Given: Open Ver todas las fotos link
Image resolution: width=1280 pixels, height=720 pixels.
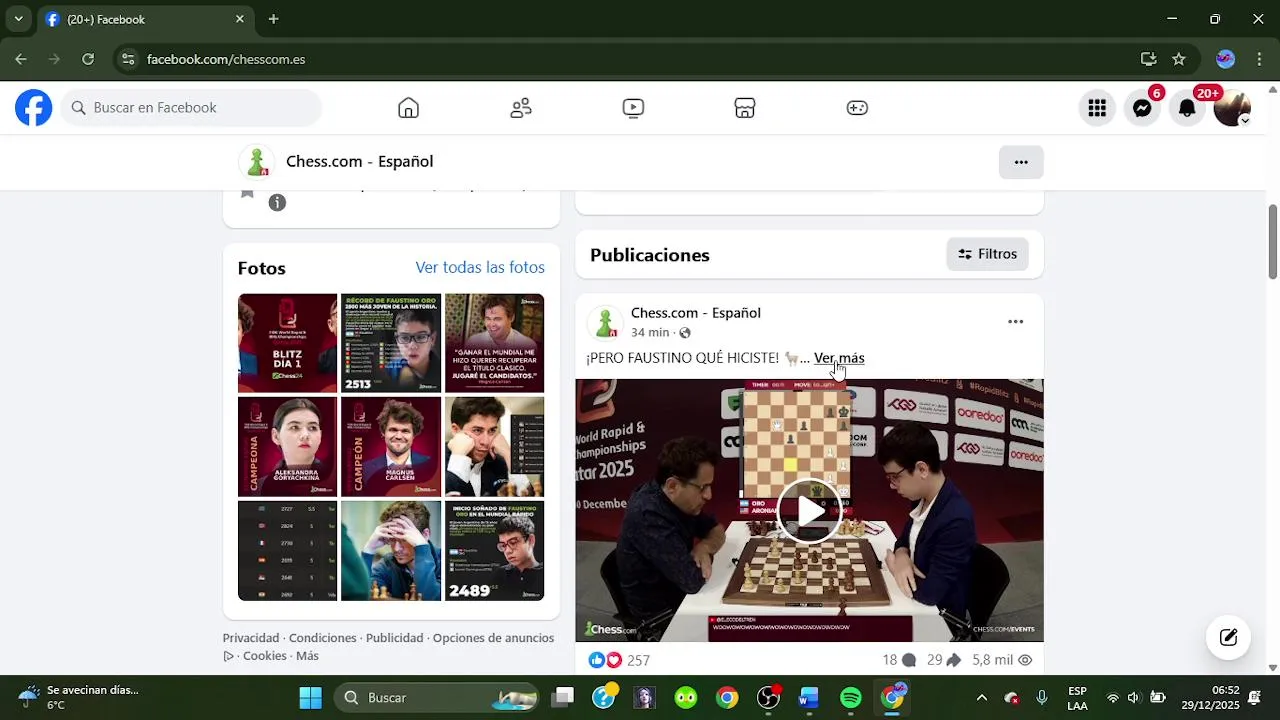Looking at the screenshot, I should 480,267.
